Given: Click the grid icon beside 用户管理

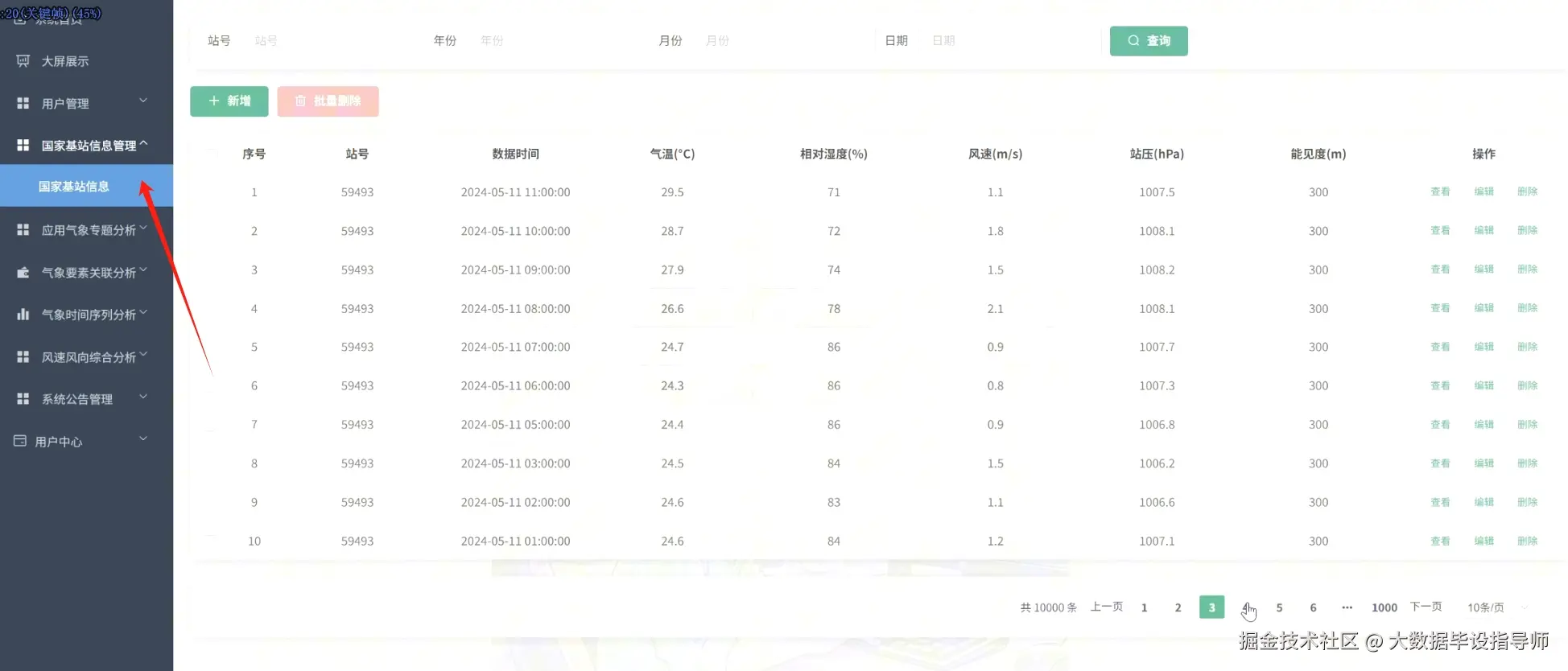Looking at the screenshot, I should point(23,103).
